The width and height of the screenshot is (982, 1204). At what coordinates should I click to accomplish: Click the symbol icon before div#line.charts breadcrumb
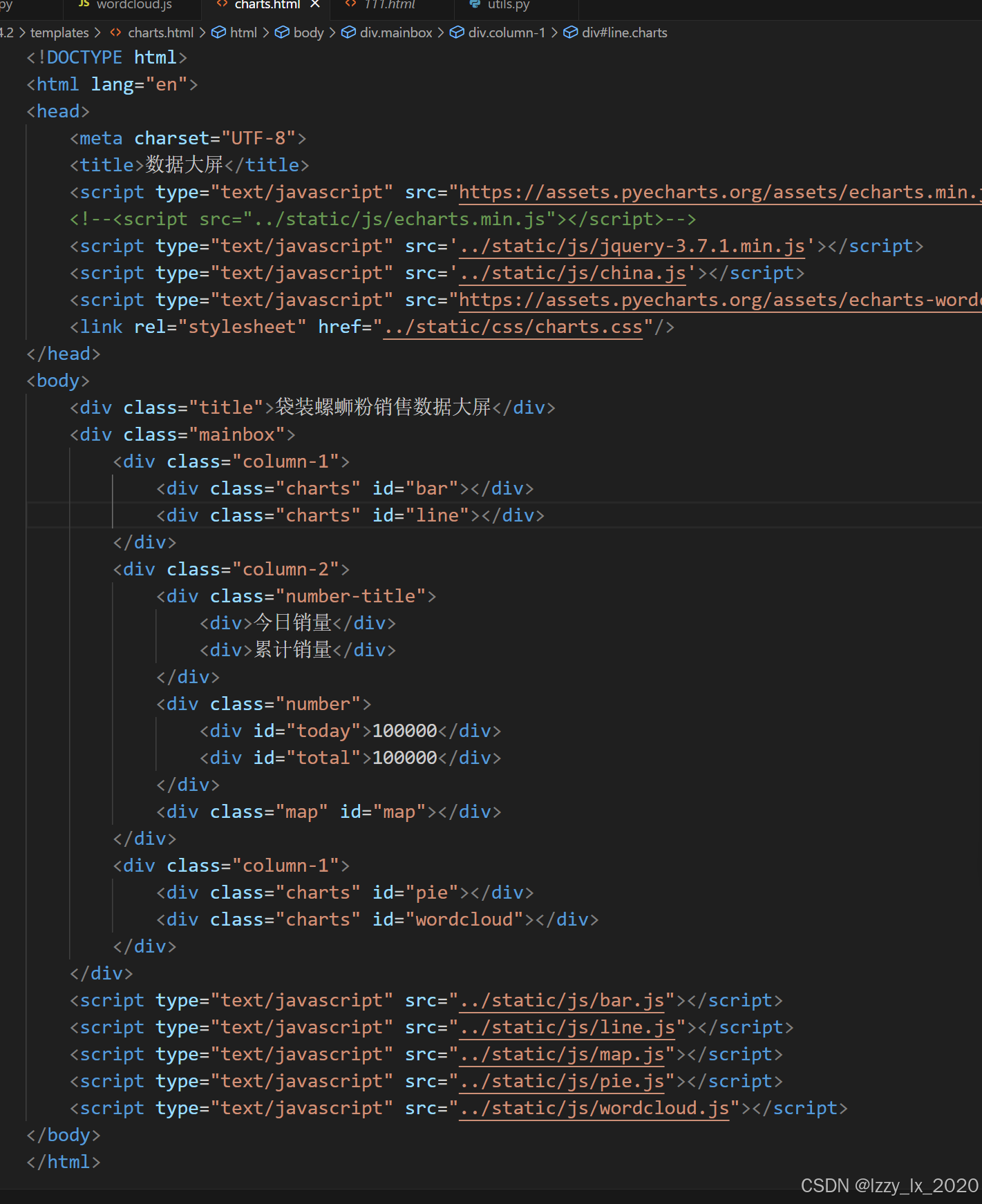[570, 32]
